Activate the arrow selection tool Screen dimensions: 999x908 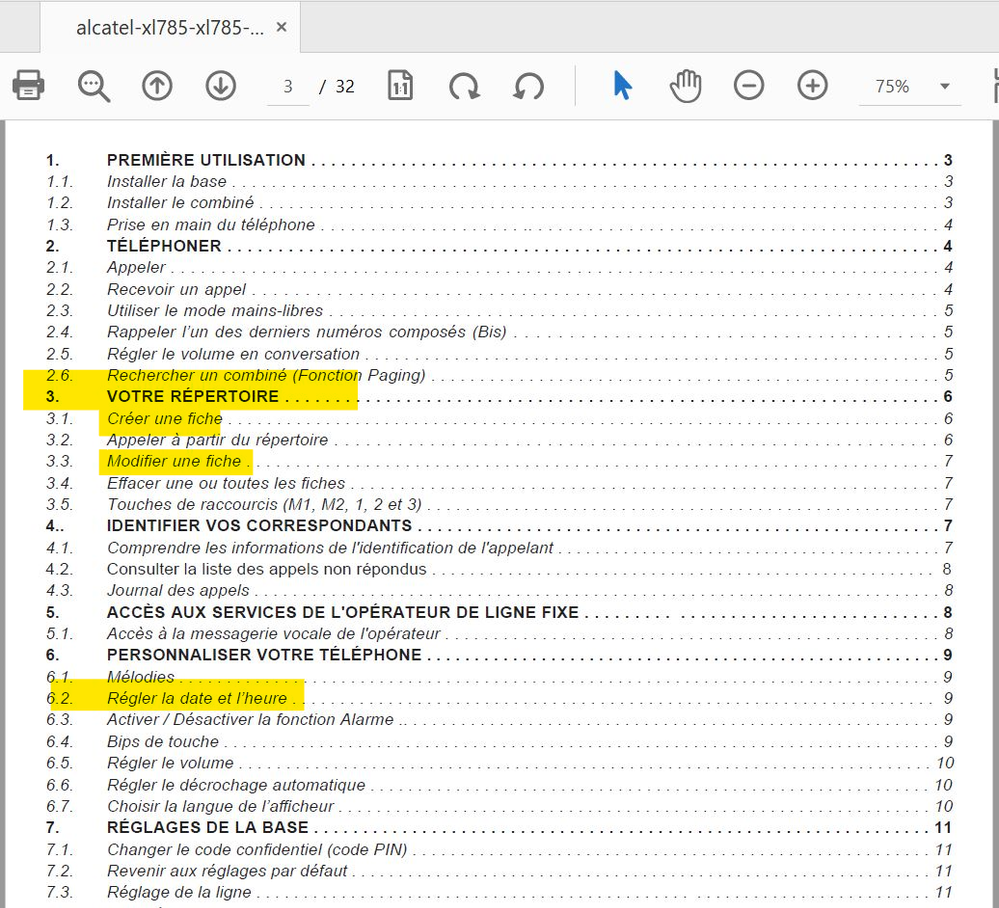(x=622, y=86)
